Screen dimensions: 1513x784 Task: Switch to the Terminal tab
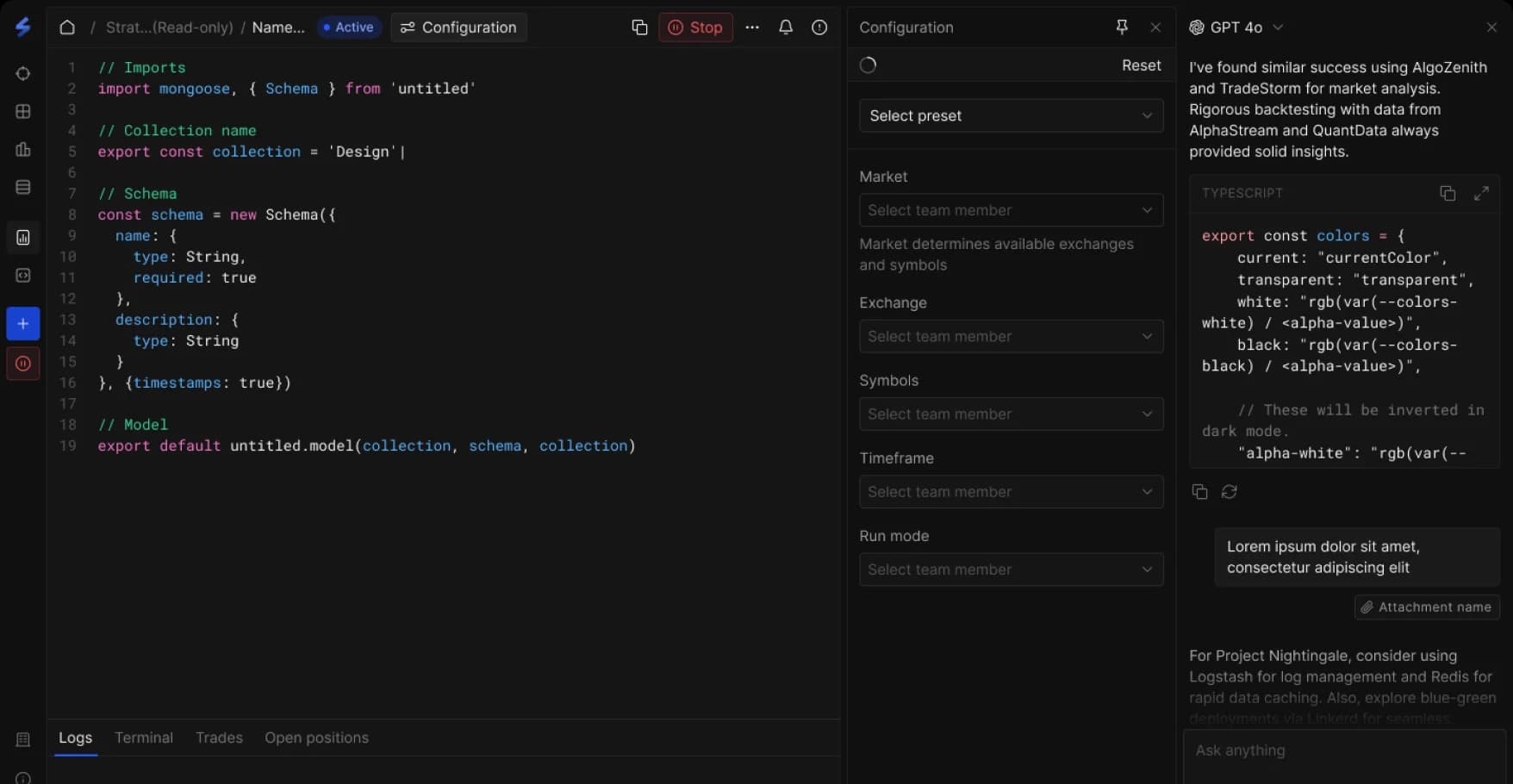click(x=144, y=737)
